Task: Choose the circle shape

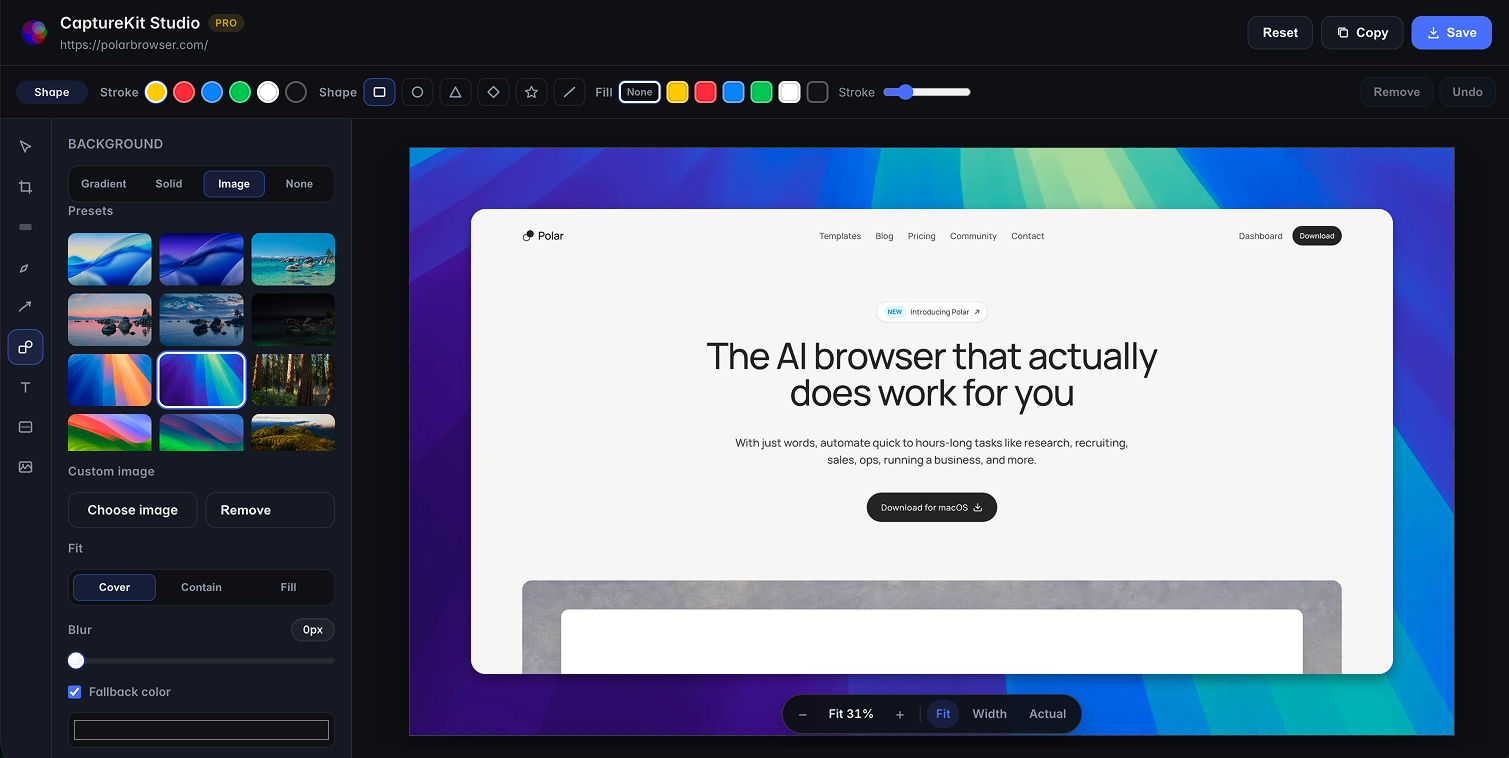Action: tap(417, 92)
